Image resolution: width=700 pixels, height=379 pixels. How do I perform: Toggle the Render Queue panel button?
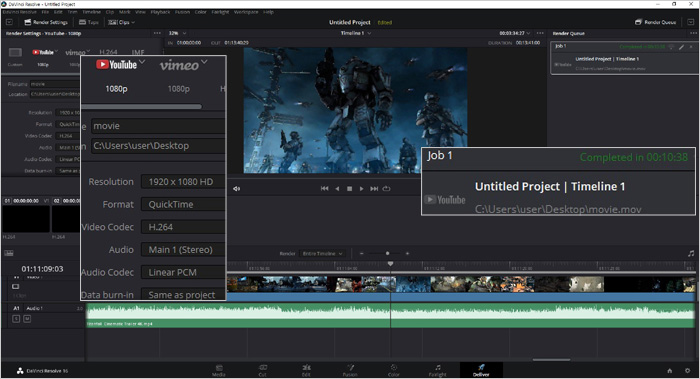click(655, 22)
